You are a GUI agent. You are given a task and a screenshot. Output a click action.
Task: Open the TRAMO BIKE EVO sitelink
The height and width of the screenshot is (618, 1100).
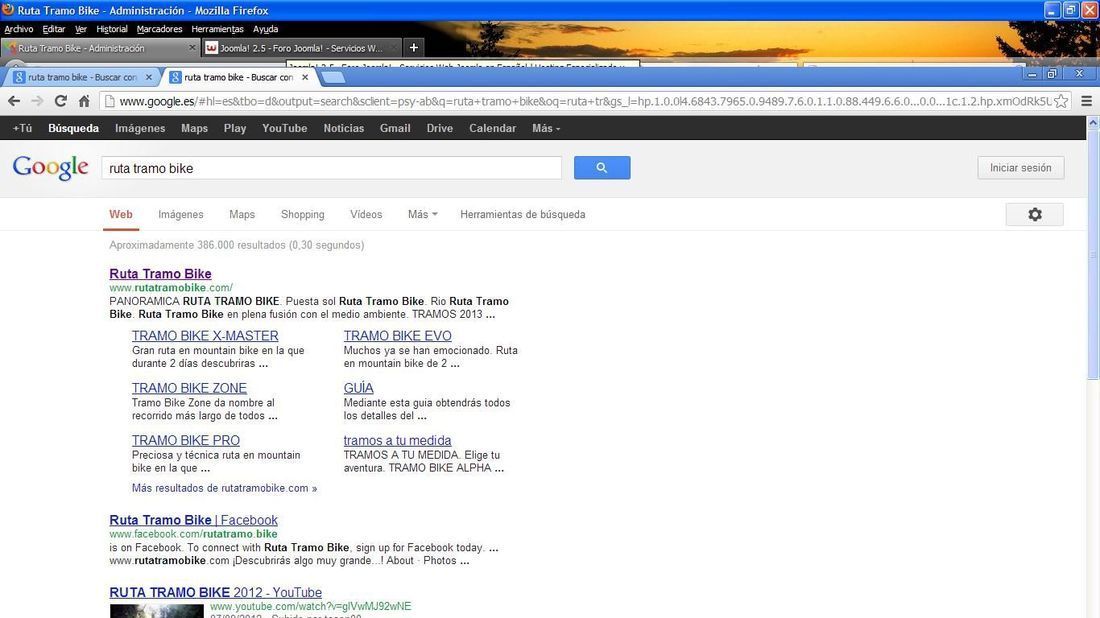click(x=398, y=336)
